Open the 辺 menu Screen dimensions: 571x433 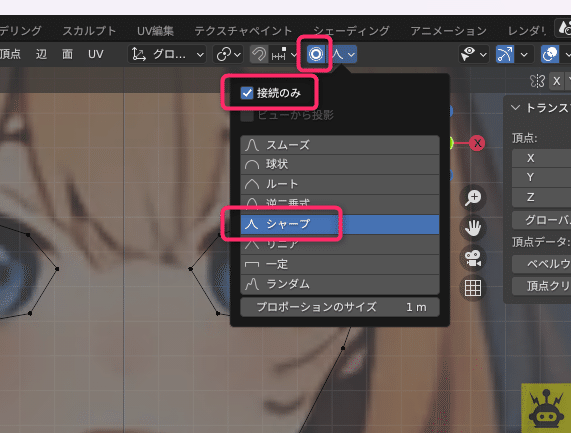tap(41, 54)
